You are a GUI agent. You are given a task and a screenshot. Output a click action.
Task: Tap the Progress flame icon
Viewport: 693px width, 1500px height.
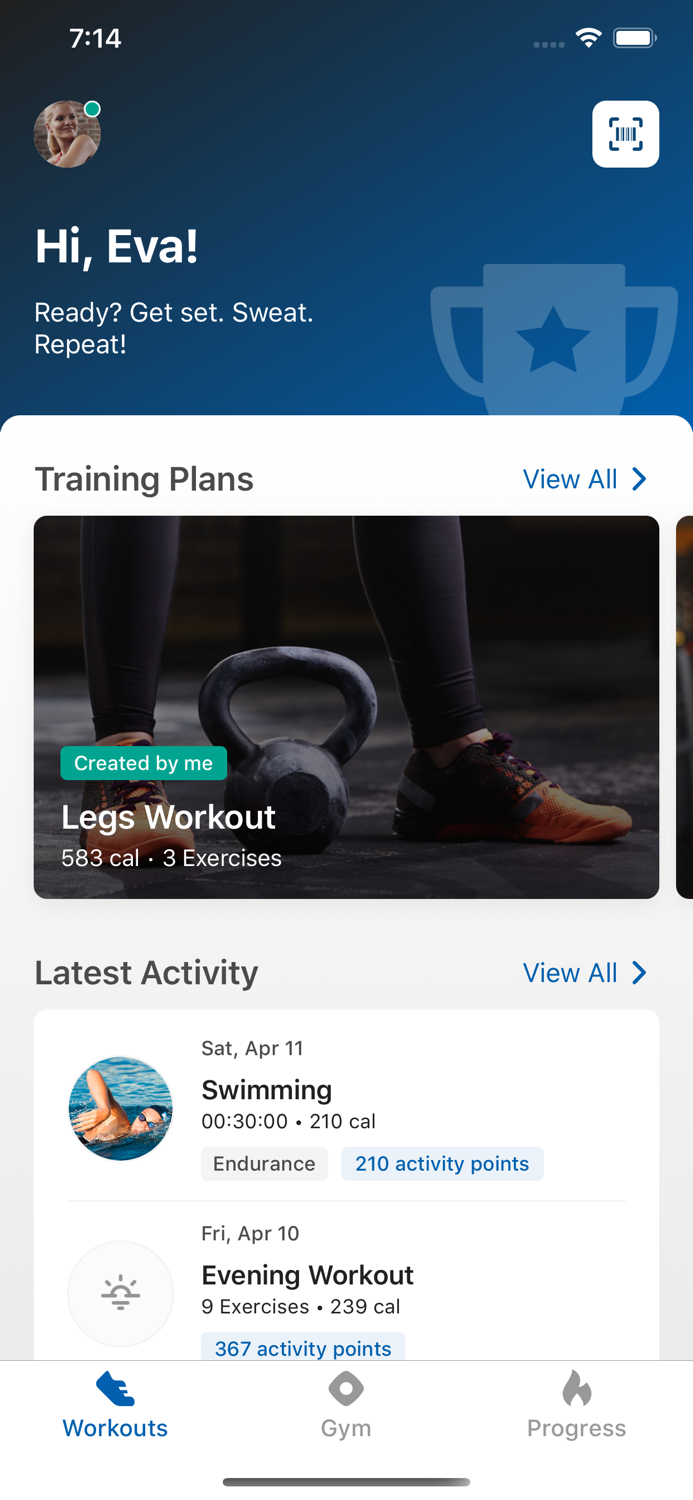point(577,1388)
